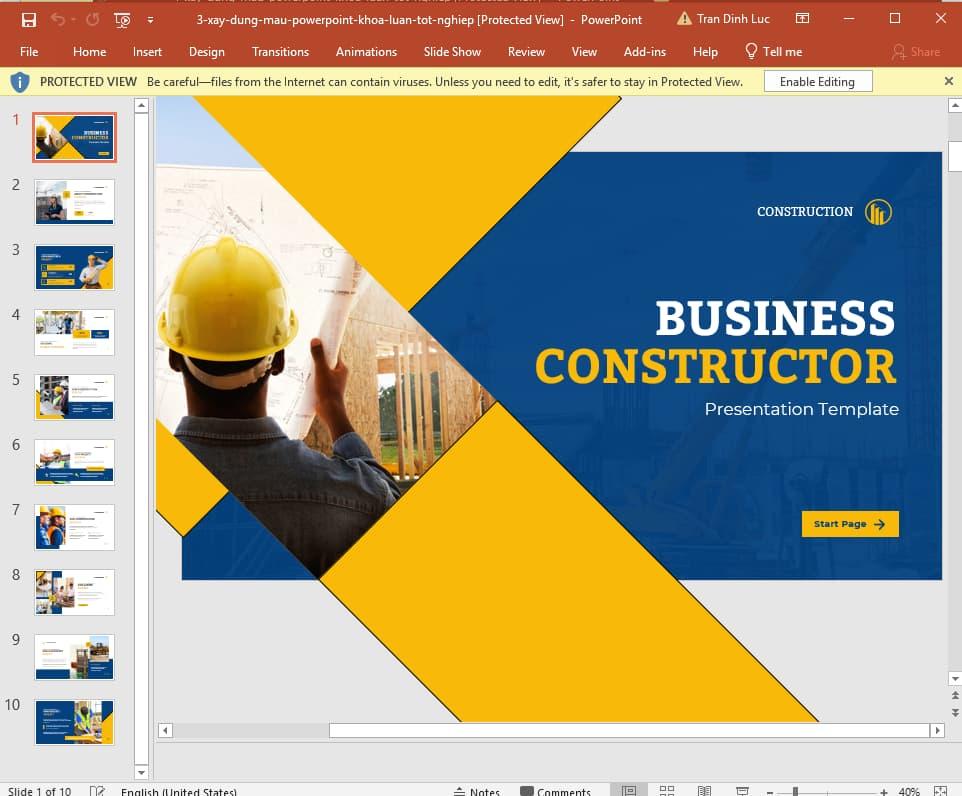Click the Enable Editing button
Screen dimensions: 962x796
[817, 81]
